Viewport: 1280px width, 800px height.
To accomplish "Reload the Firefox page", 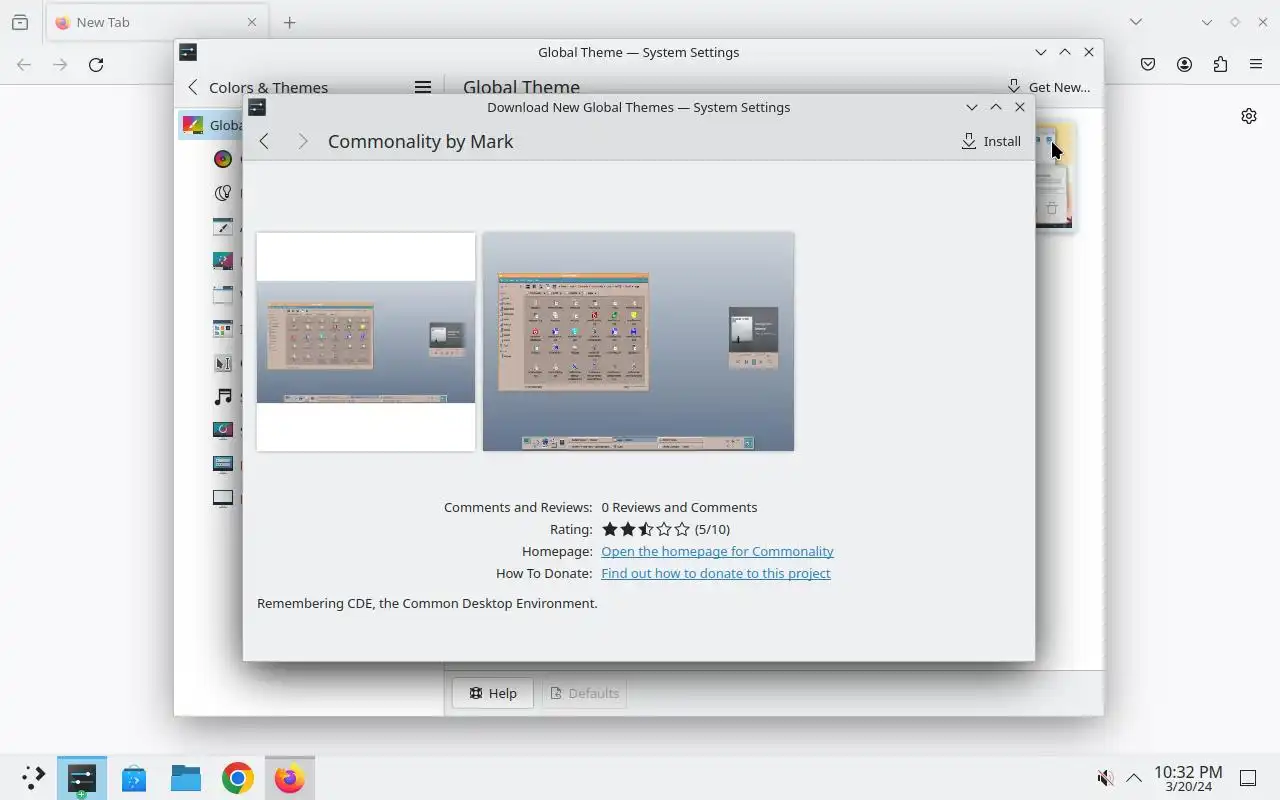I will click(x=96, y=64).
